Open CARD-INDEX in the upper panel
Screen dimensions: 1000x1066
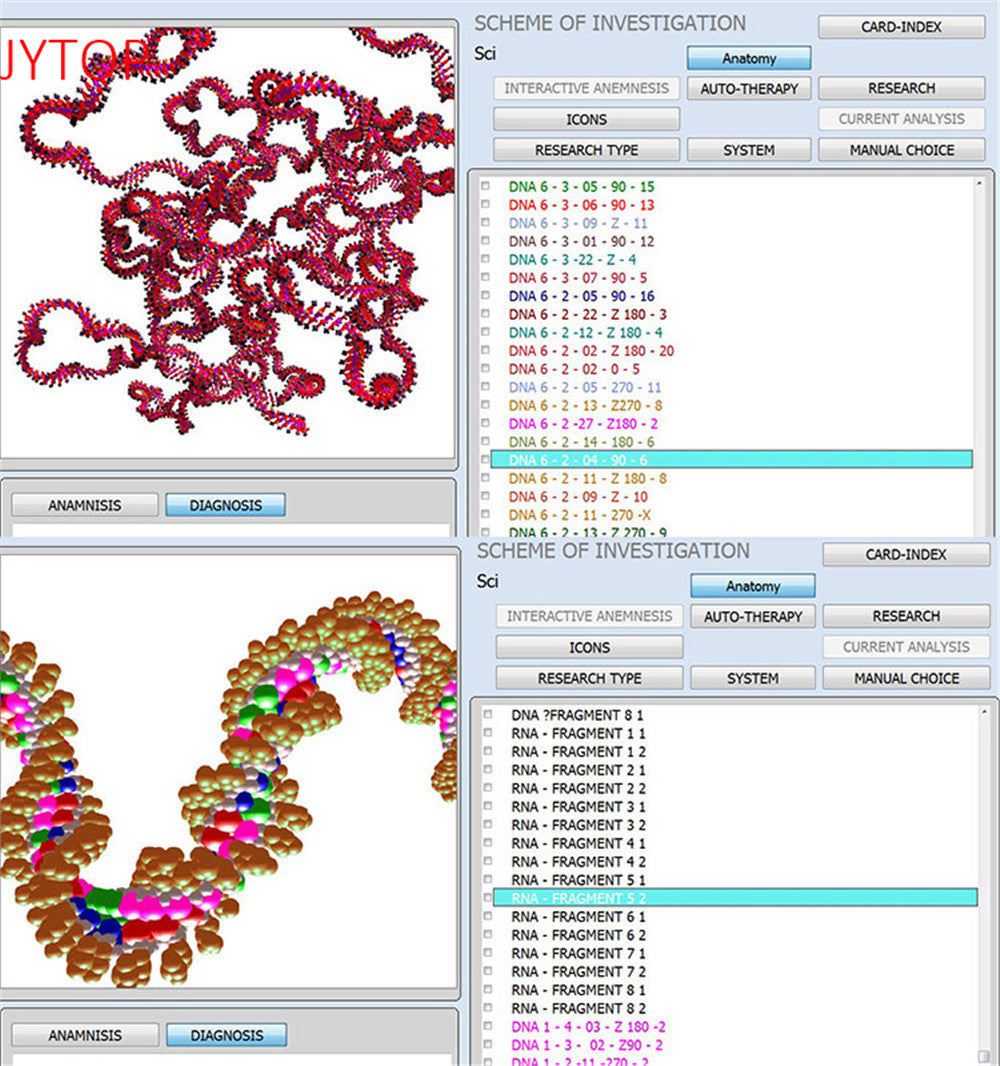(901, 27)
